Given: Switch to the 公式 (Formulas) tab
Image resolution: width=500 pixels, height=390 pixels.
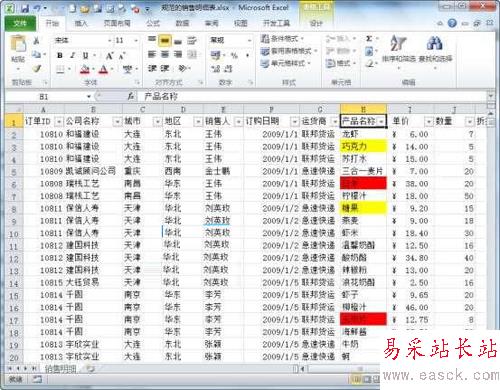Looking at the screenshot, I should (153, 23).
